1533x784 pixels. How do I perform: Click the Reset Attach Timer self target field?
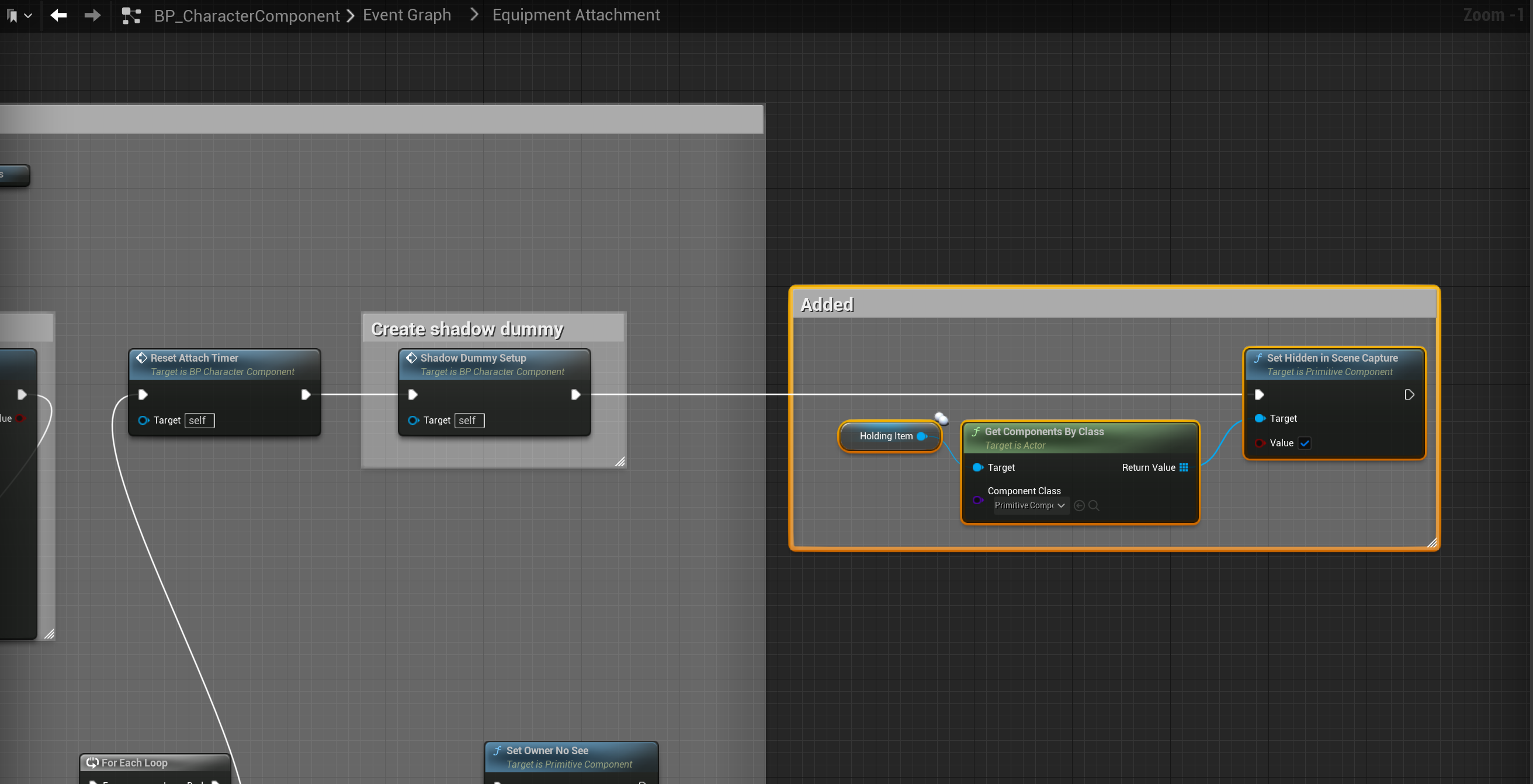pos(199,420)
